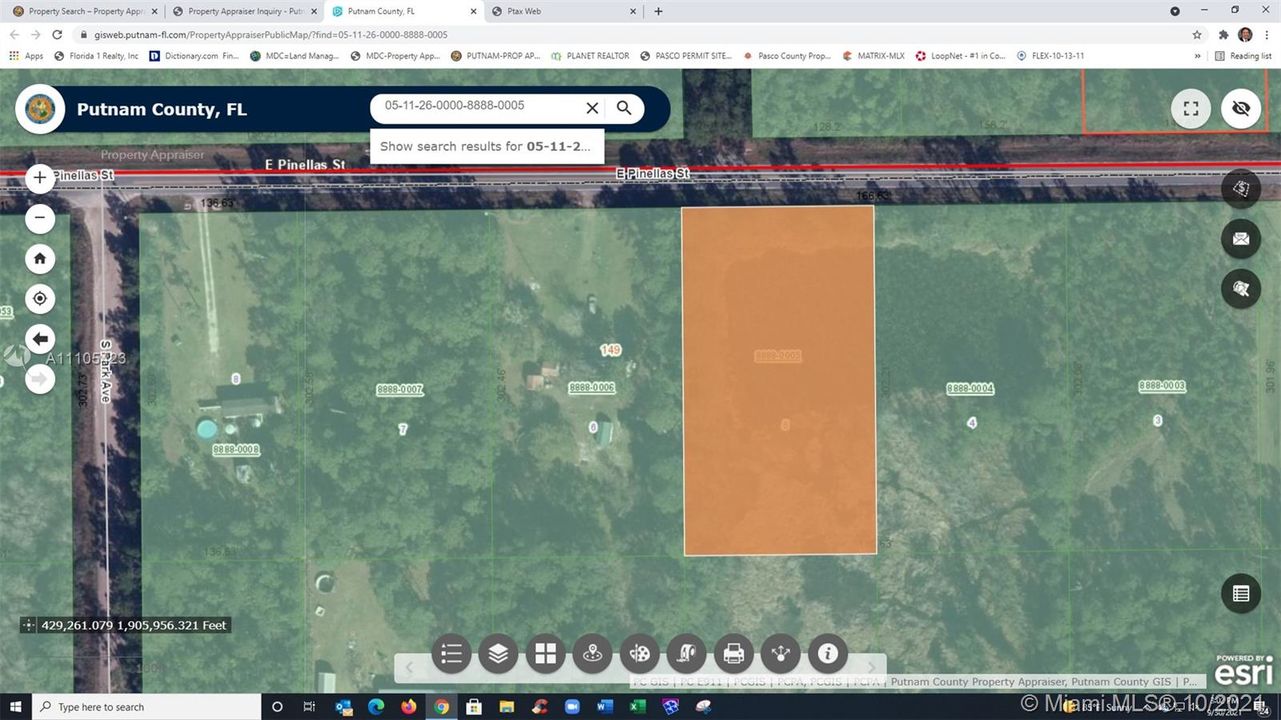The image size is (1281, 720).
Task: Click the parcel number search field
Action: [476, 106]
